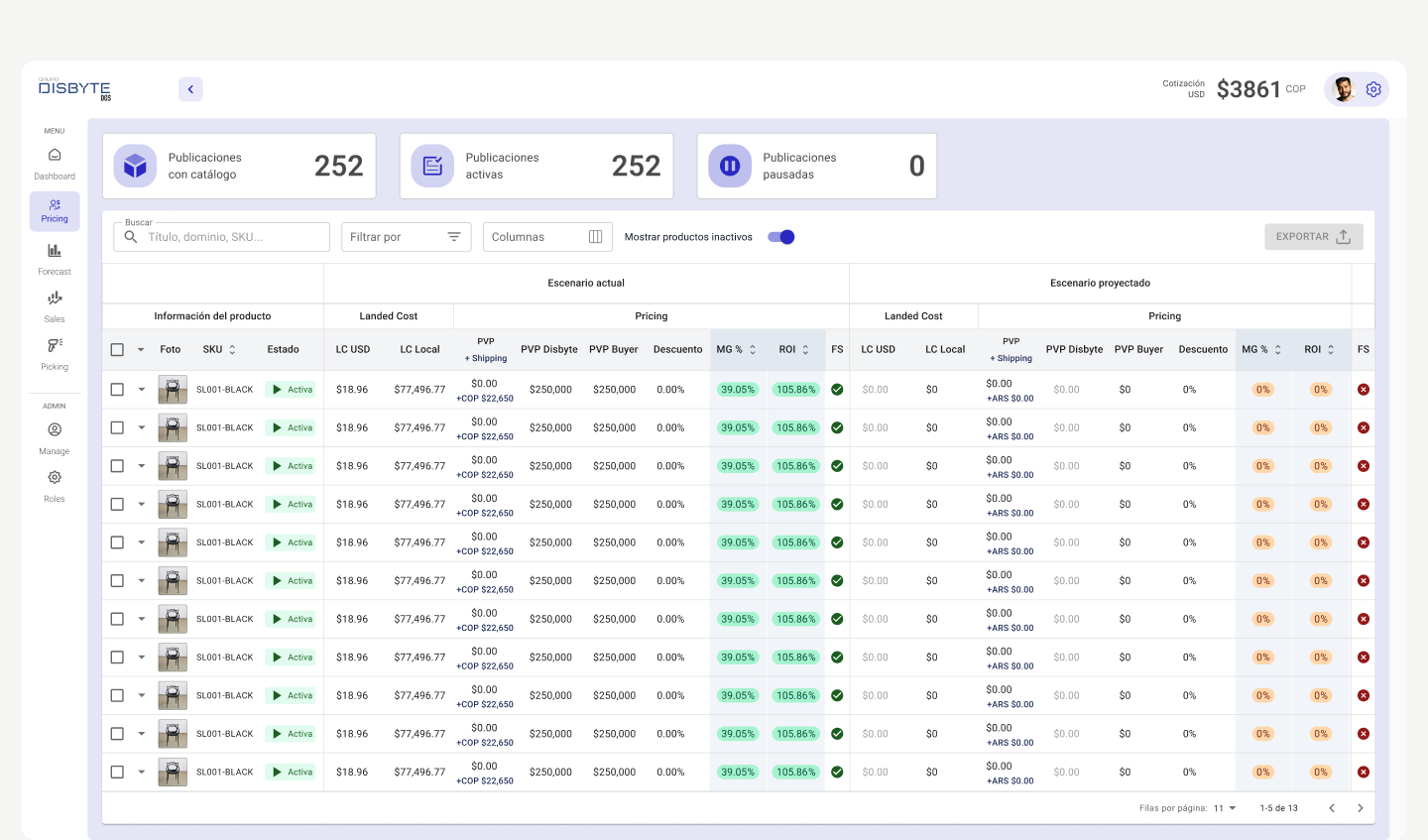Click the Publicaciones activas card icon

coord(432,166)
